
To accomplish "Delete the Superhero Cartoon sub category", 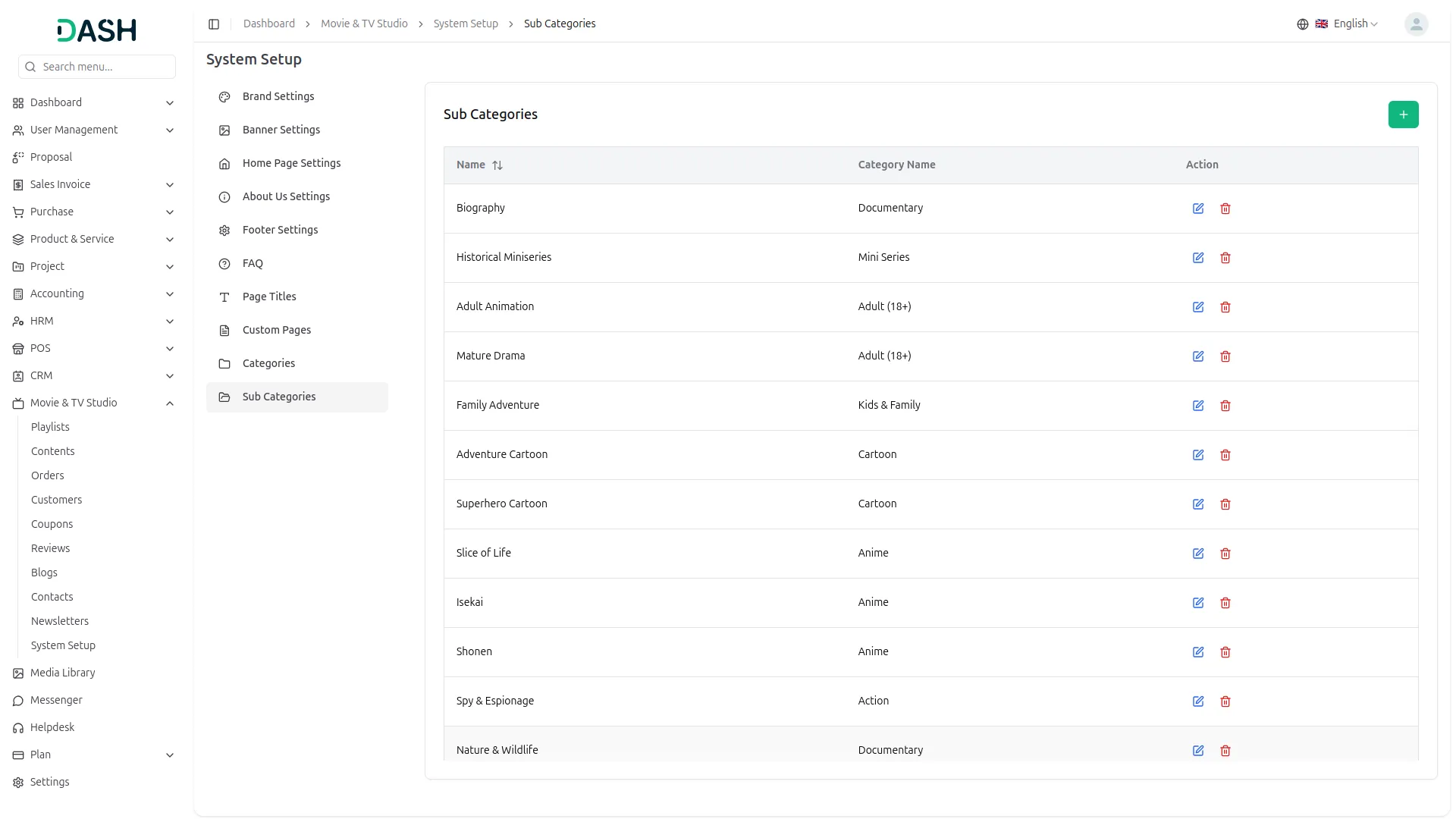I will [1225, 504].
